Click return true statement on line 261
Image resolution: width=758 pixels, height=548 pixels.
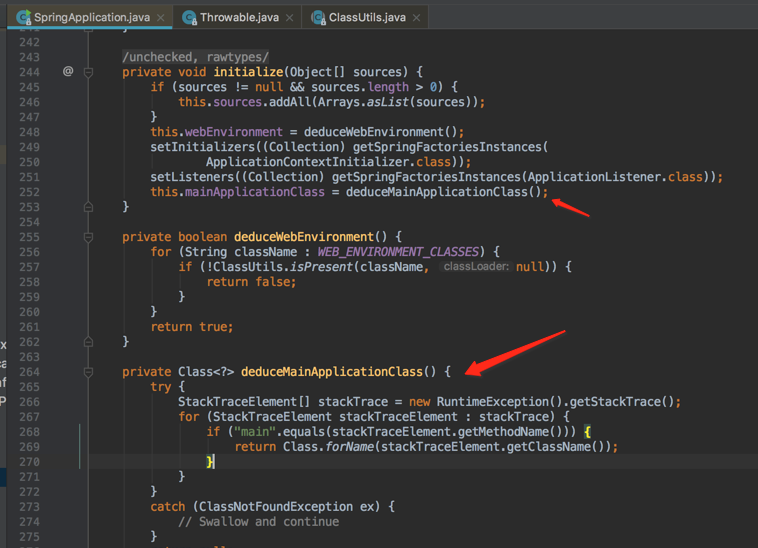[192, 327]
